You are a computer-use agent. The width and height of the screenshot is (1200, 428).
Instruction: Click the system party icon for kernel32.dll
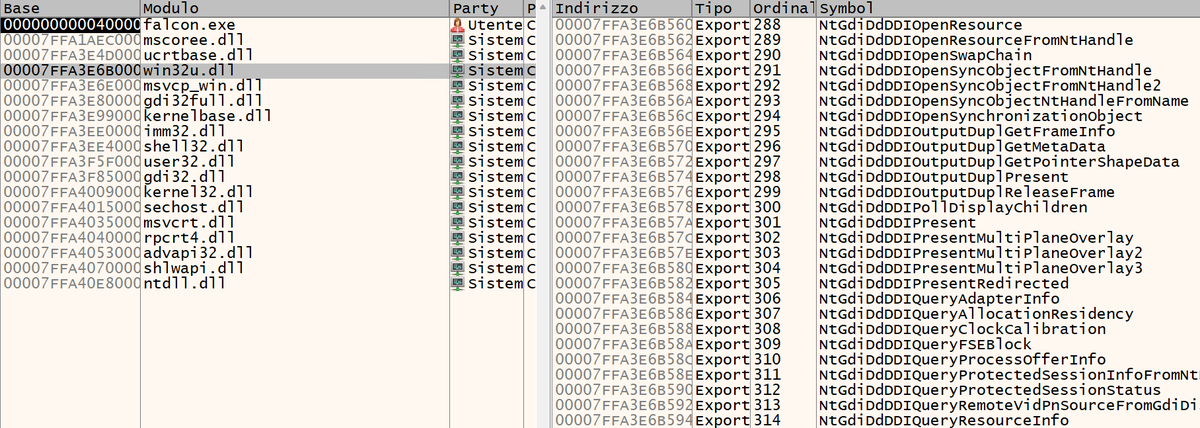(x=460, y=191)
